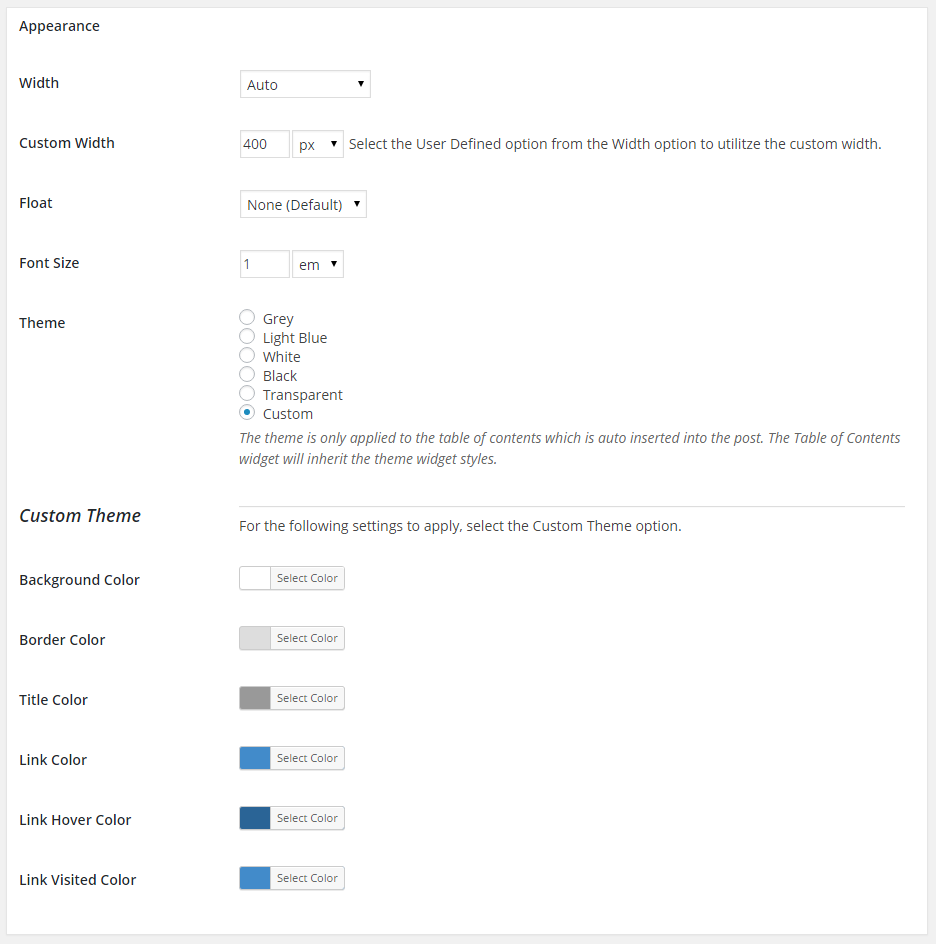936x944 pixels.
Task: Select the White theme radio button
Action: coord(247,356)
